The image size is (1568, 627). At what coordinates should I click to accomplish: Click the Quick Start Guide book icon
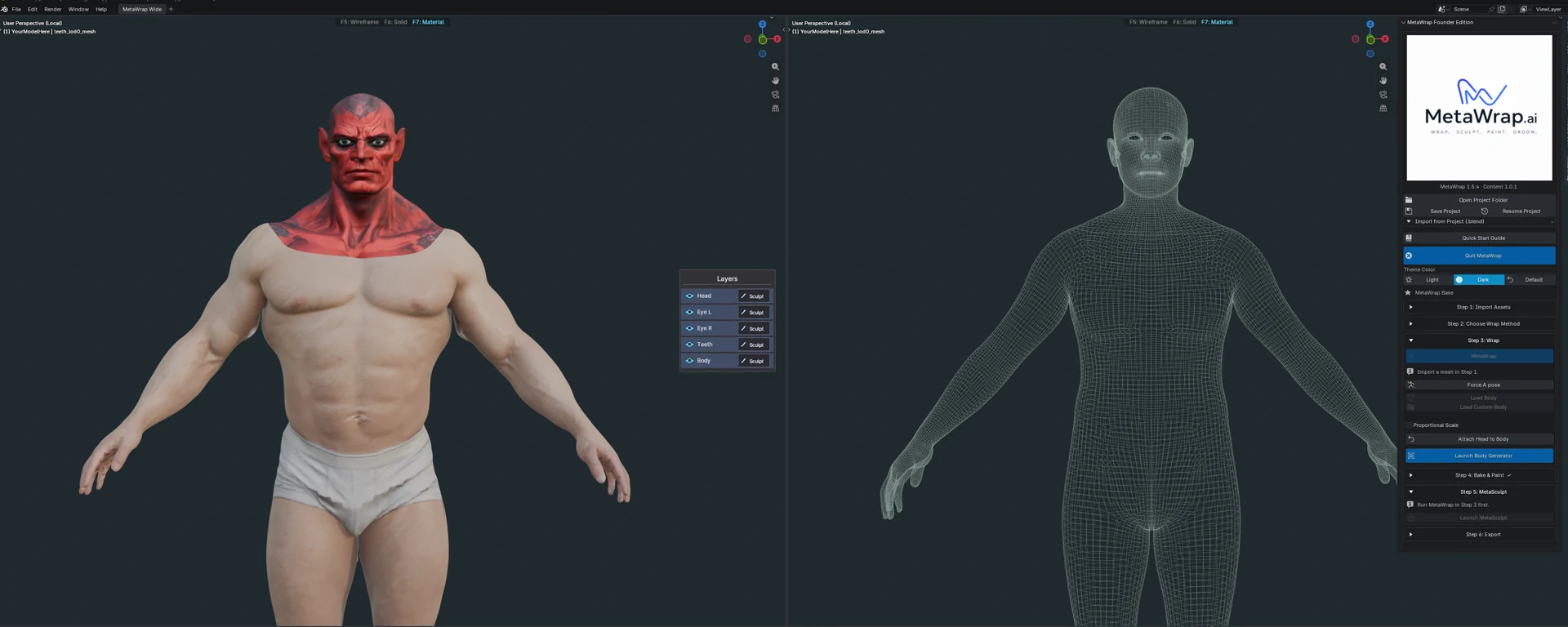pyautogui.click(x=1409, y=238)
